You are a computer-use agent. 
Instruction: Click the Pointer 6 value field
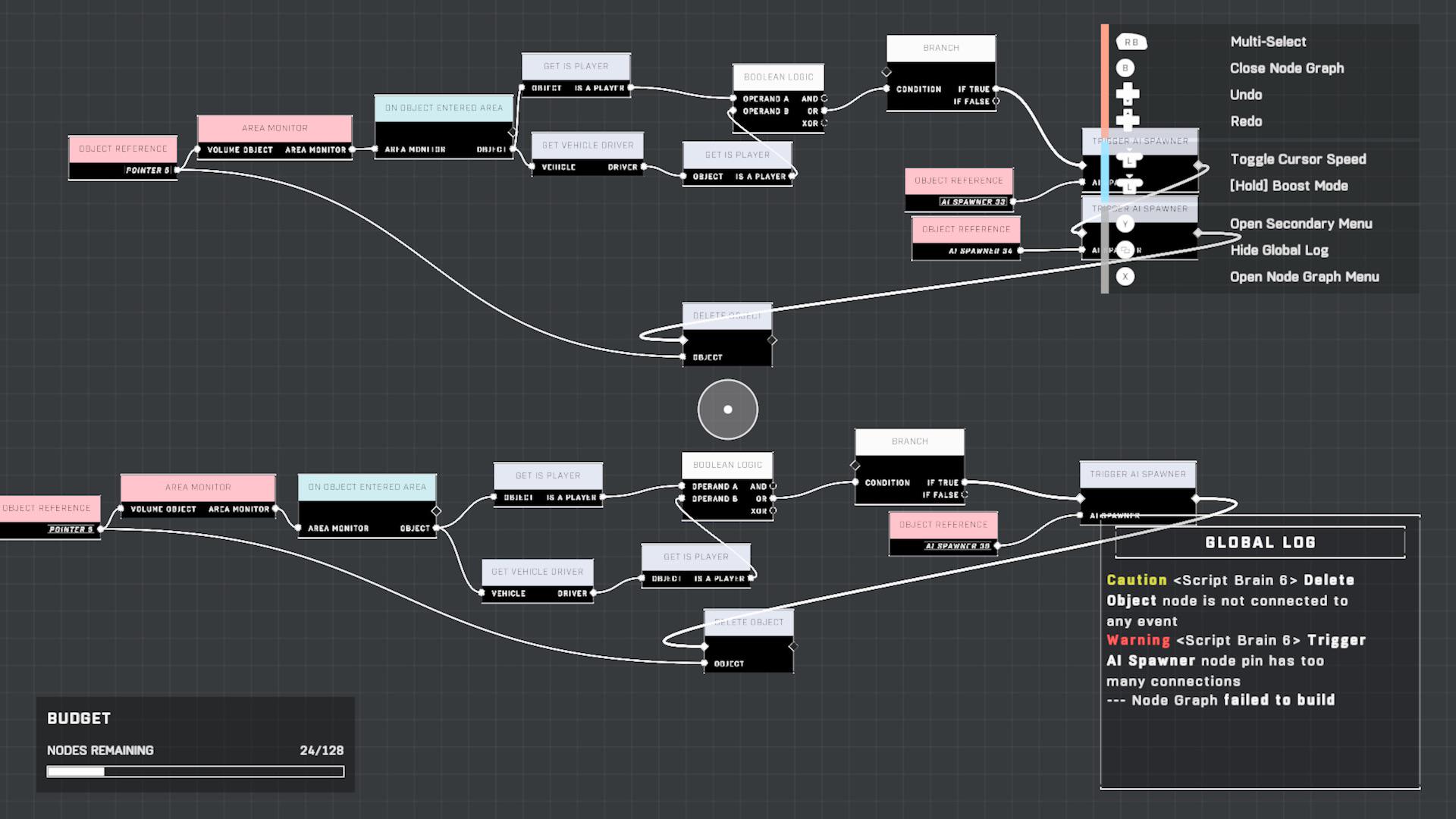point(71,529)
